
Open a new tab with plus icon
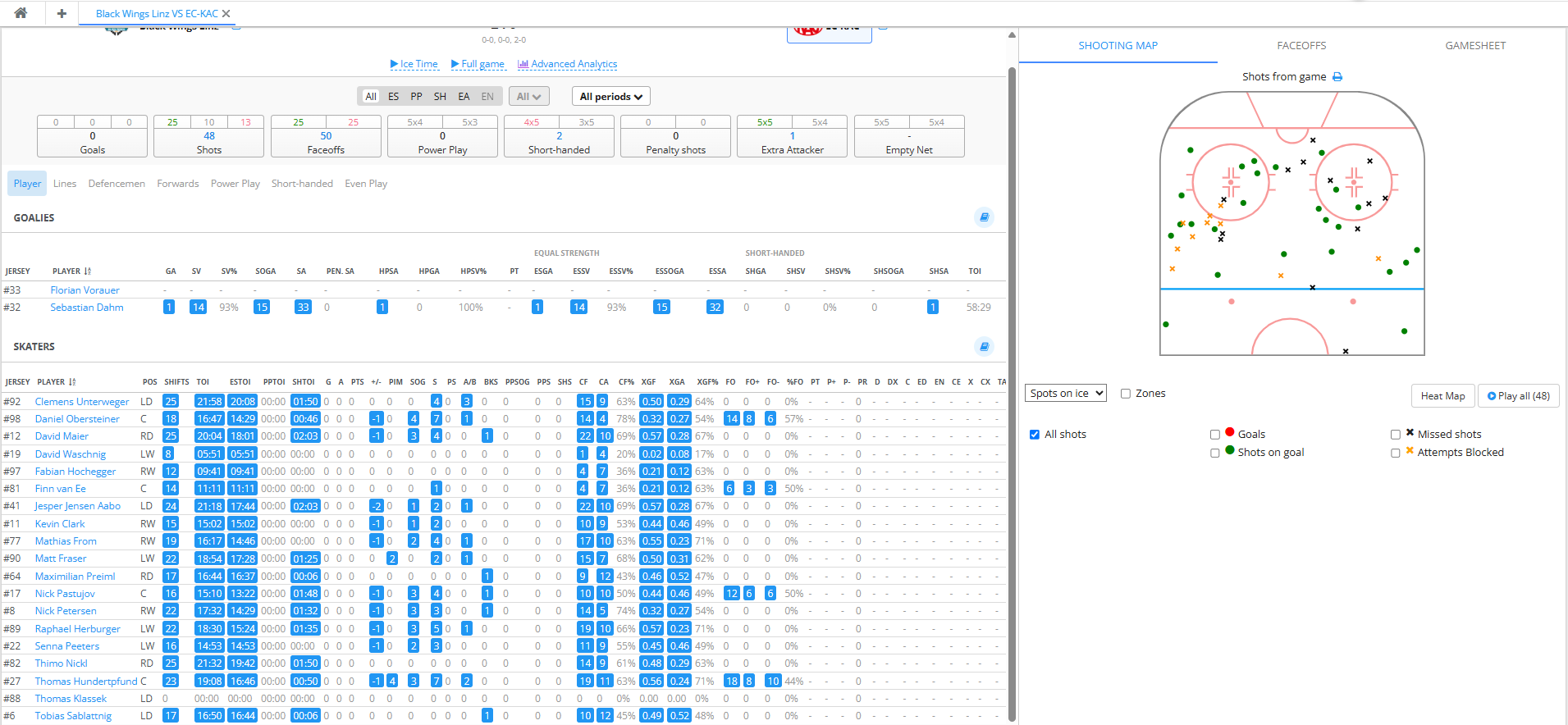(62, 13)
